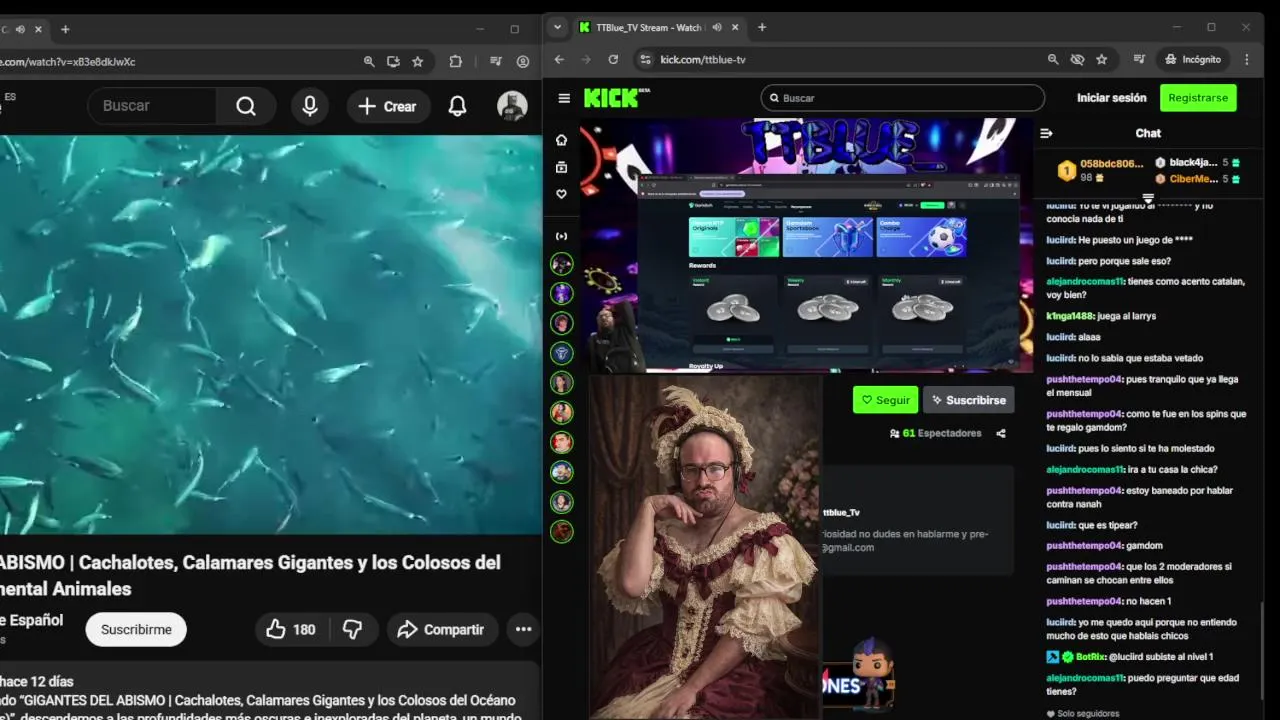Open the Following heart icon in Kick sidebar

click(x=562, y=194)
